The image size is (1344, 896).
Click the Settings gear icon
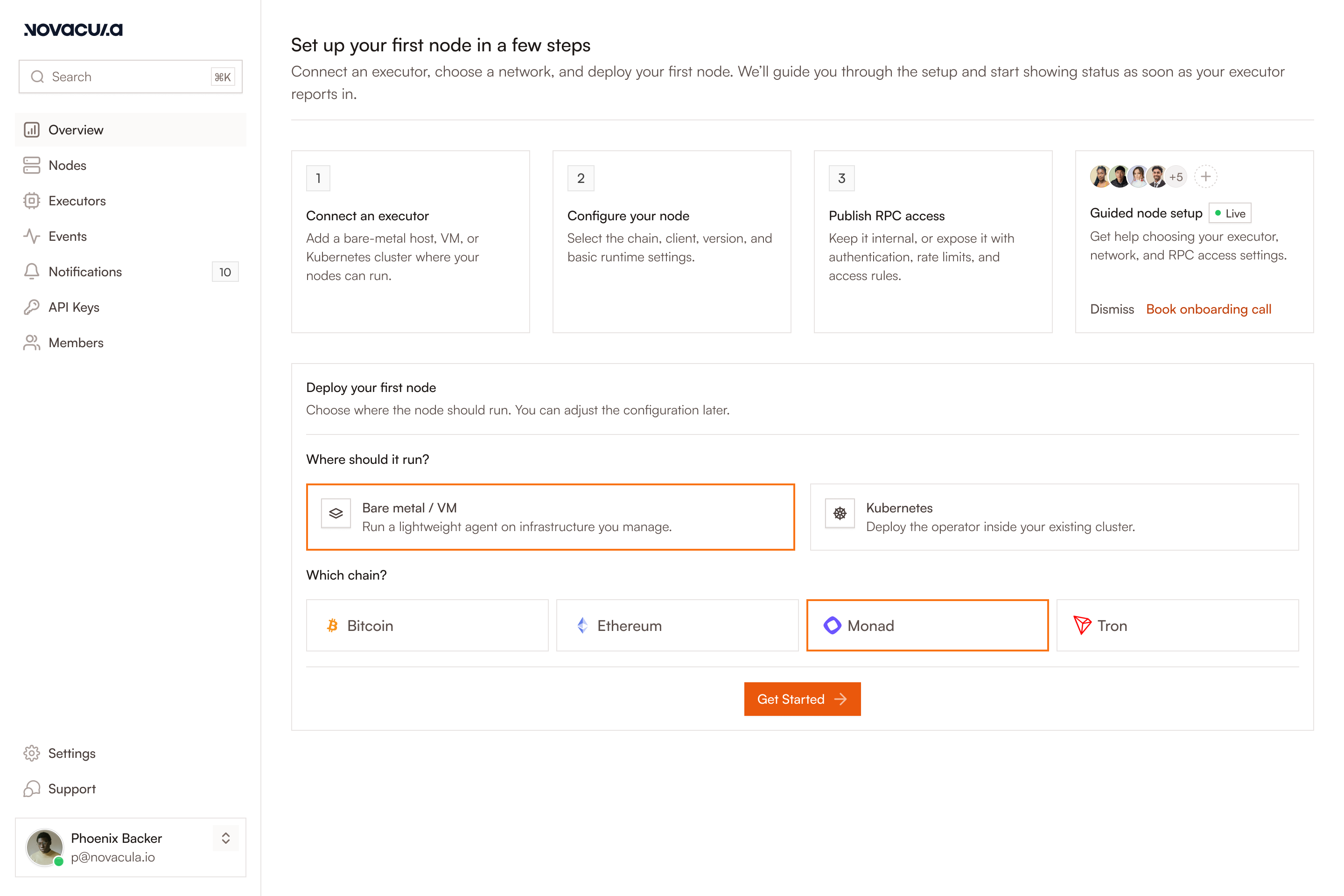tap(31, 753)
